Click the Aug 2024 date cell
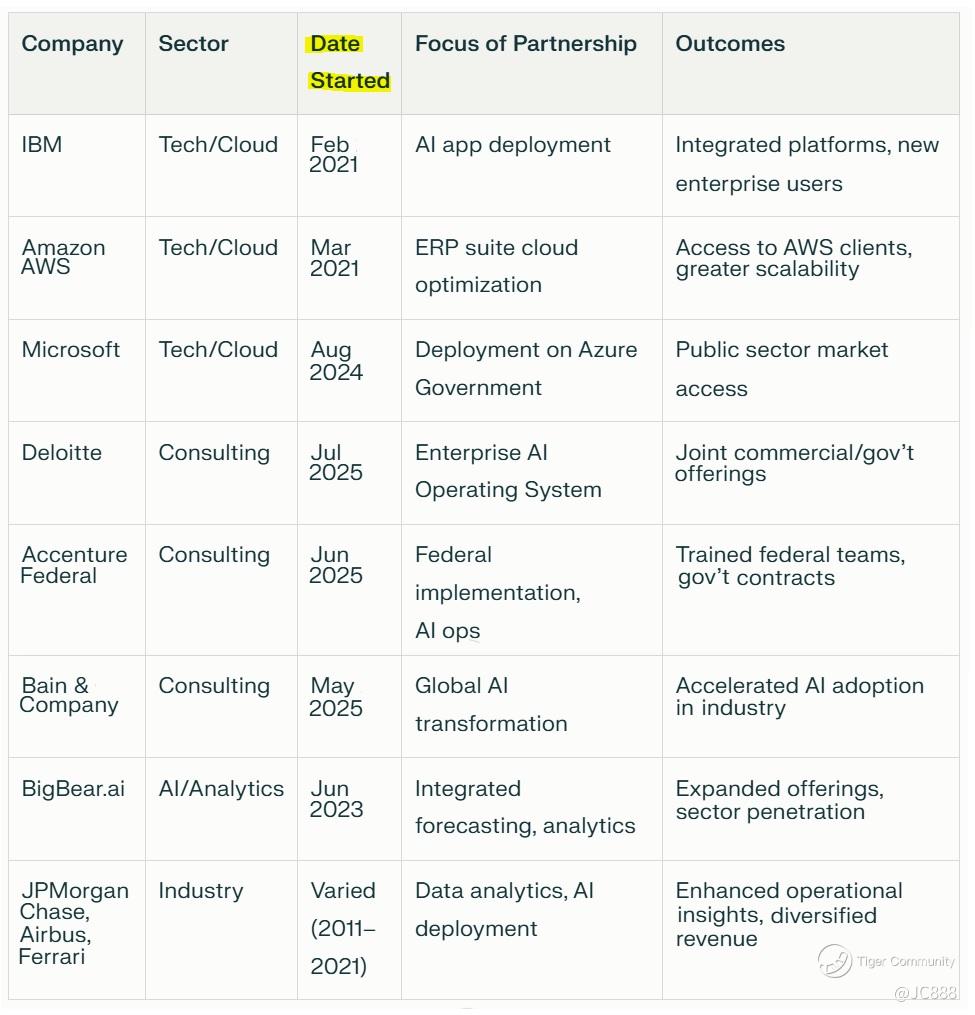This screenshot has width=975, height=1015. [336, 361]
